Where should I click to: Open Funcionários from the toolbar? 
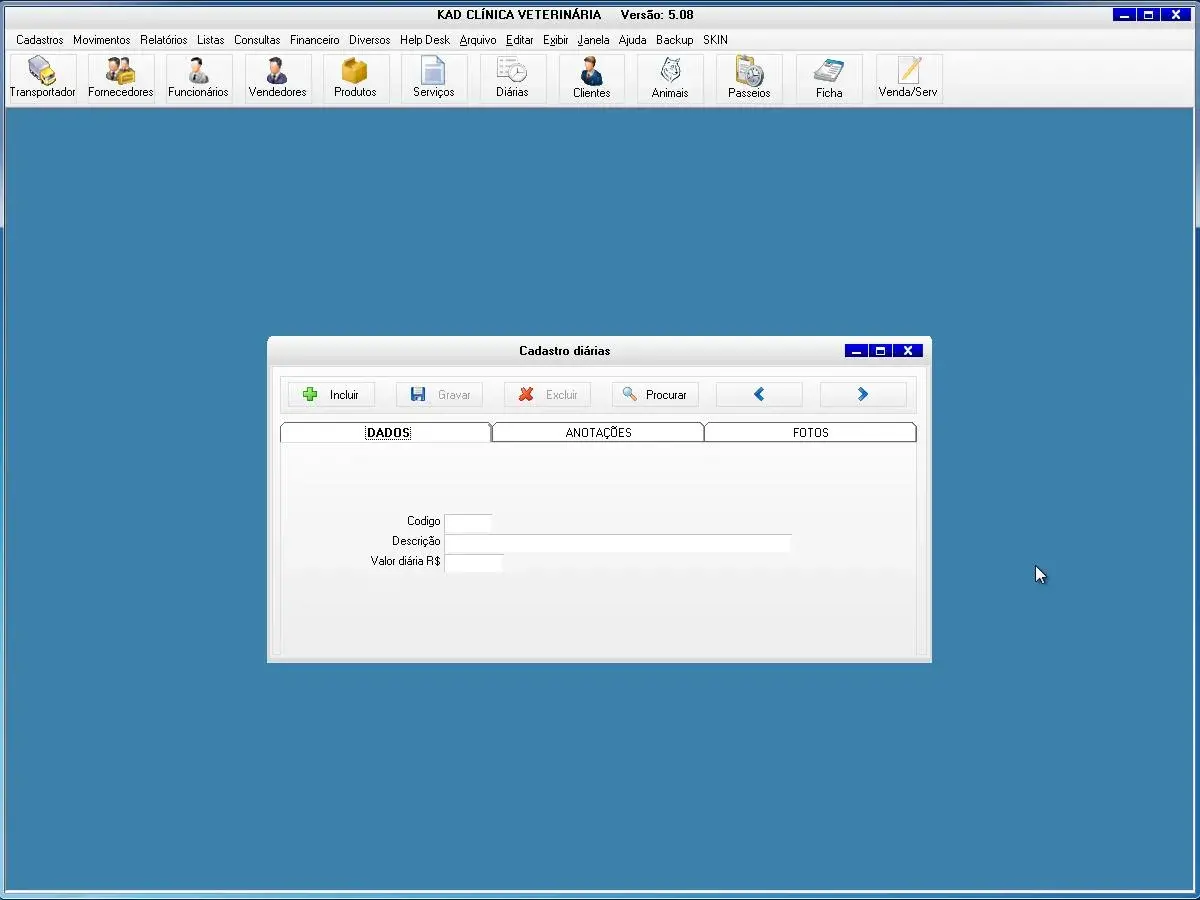click(x=198, y=78)
